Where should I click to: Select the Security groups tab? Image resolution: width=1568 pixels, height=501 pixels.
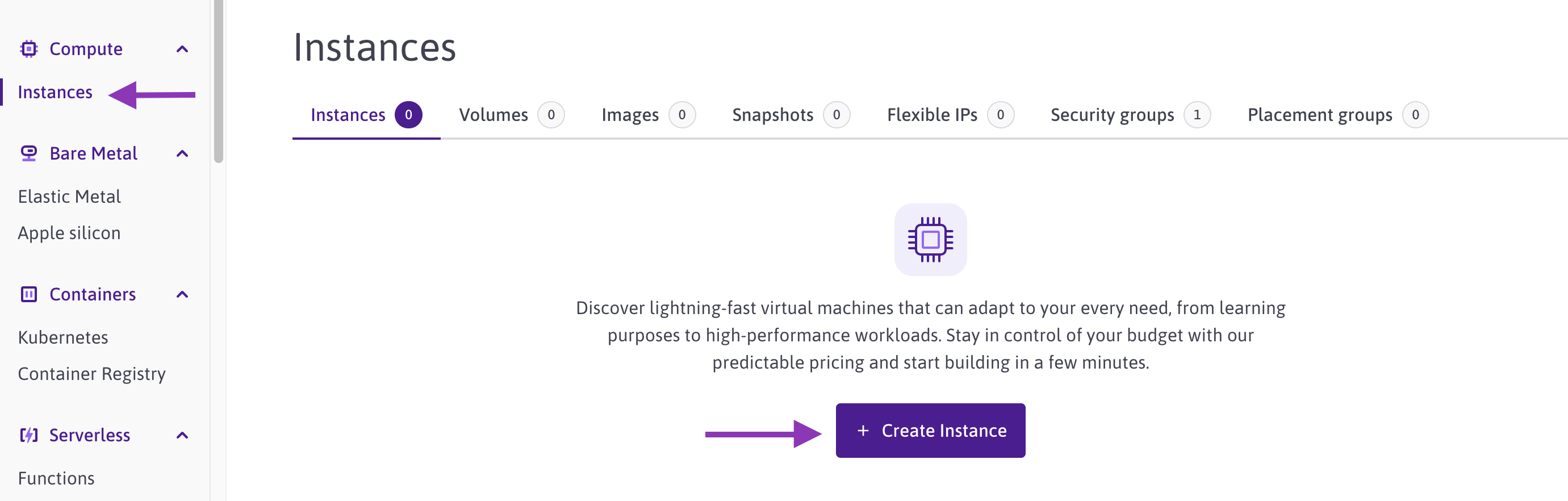(1111, 115)
